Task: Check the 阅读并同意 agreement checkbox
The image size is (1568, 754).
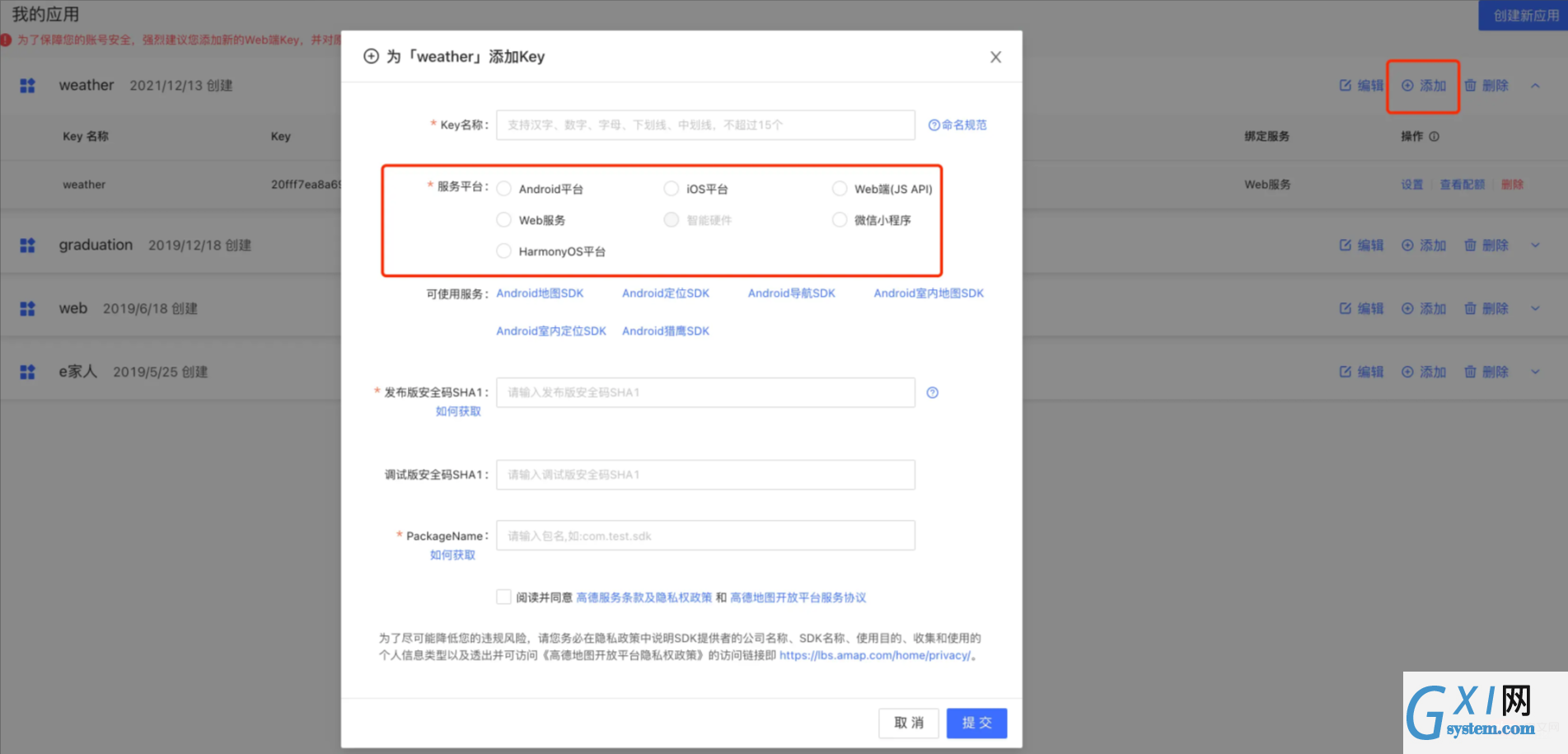Action: click(x=503, y=597)
